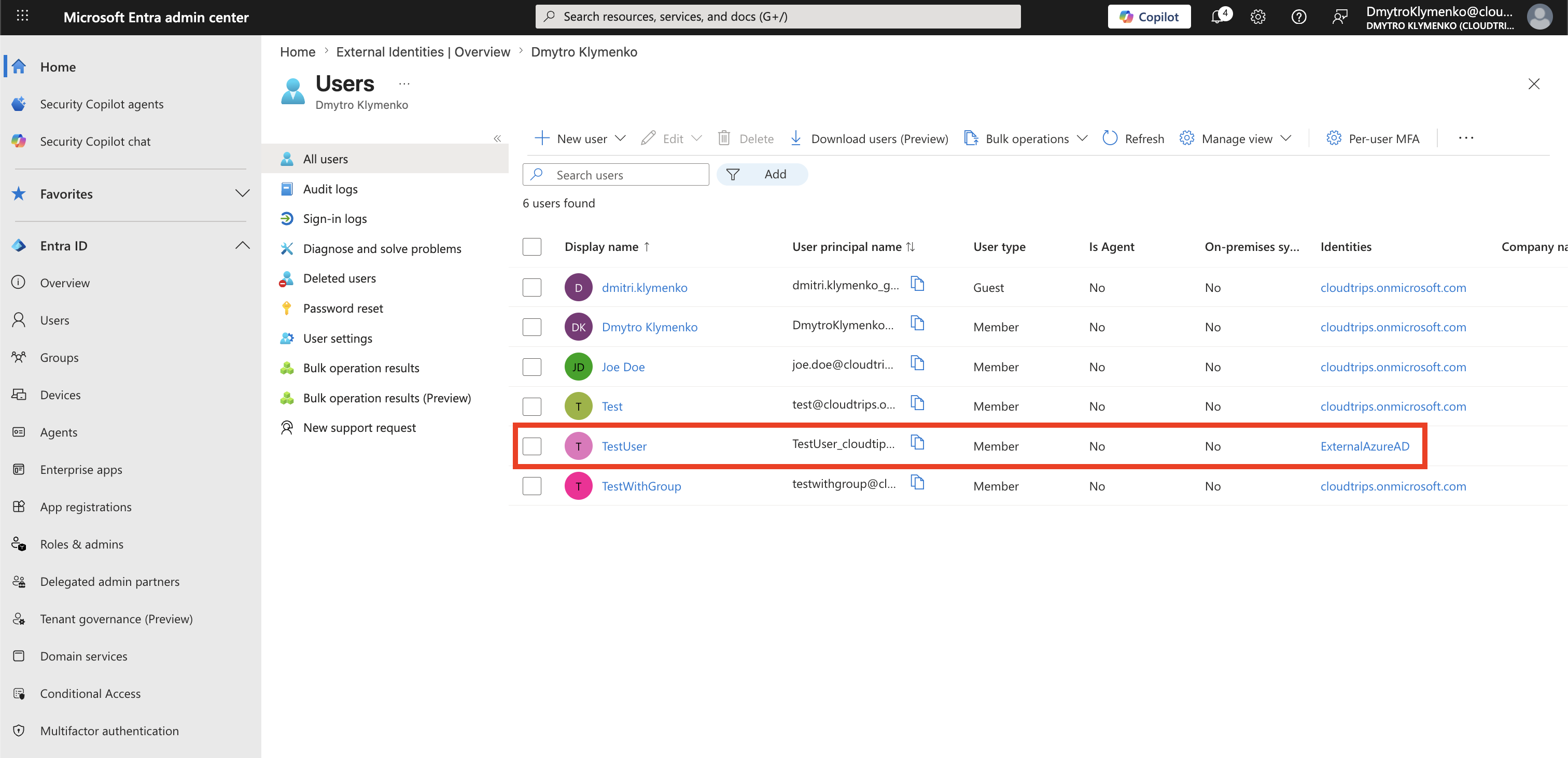Expand the Bulk operations dropdown
The height and width of the screenshot is (758, 1568).
tap(1082, 138)
